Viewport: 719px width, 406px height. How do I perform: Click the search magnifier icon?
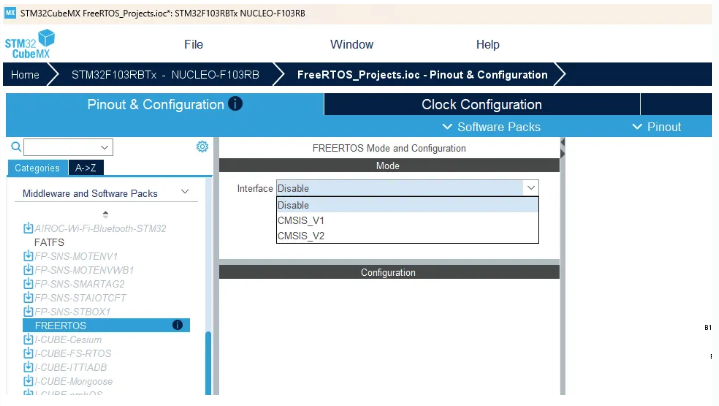(x=16, y=147)
